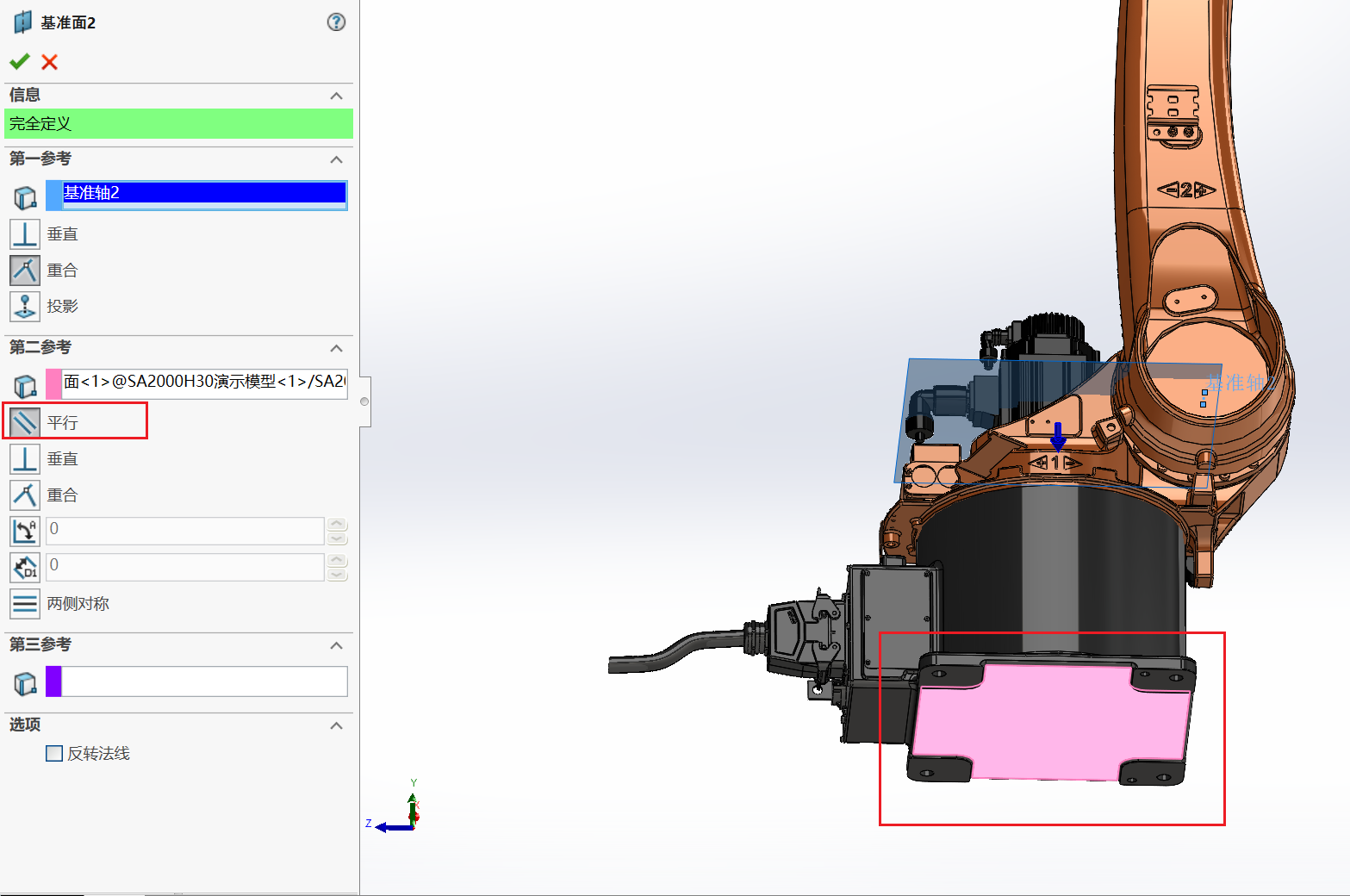
Task: Collapse the 第三参考 section
Action: click(336, 645)
